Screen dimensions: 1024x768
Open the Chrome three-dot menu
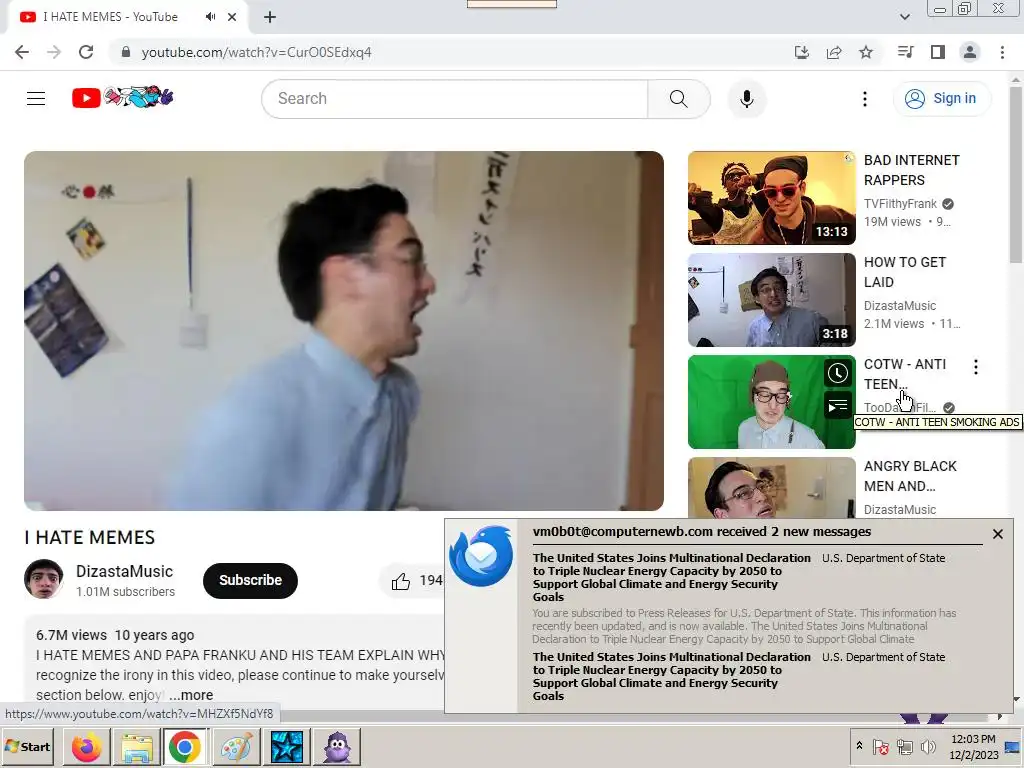click(1002, 52)
